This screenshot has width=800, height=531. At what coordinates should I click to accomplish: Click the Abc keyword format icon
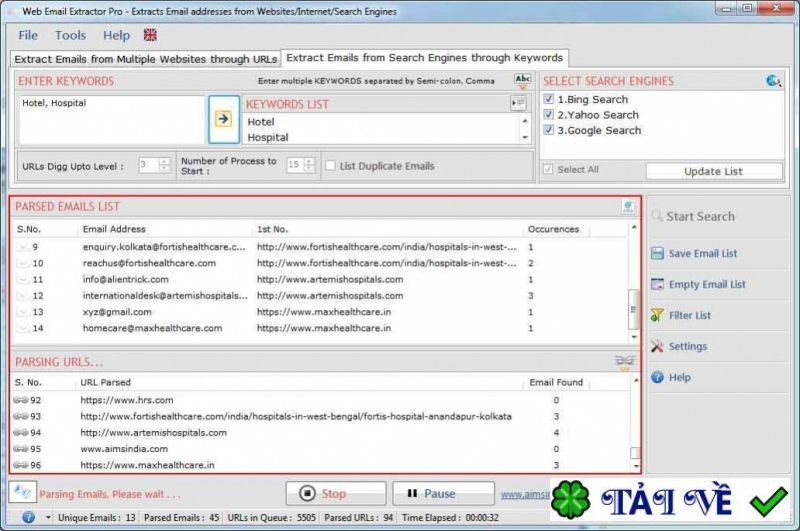pyautogui.click(x=522, y=80)
